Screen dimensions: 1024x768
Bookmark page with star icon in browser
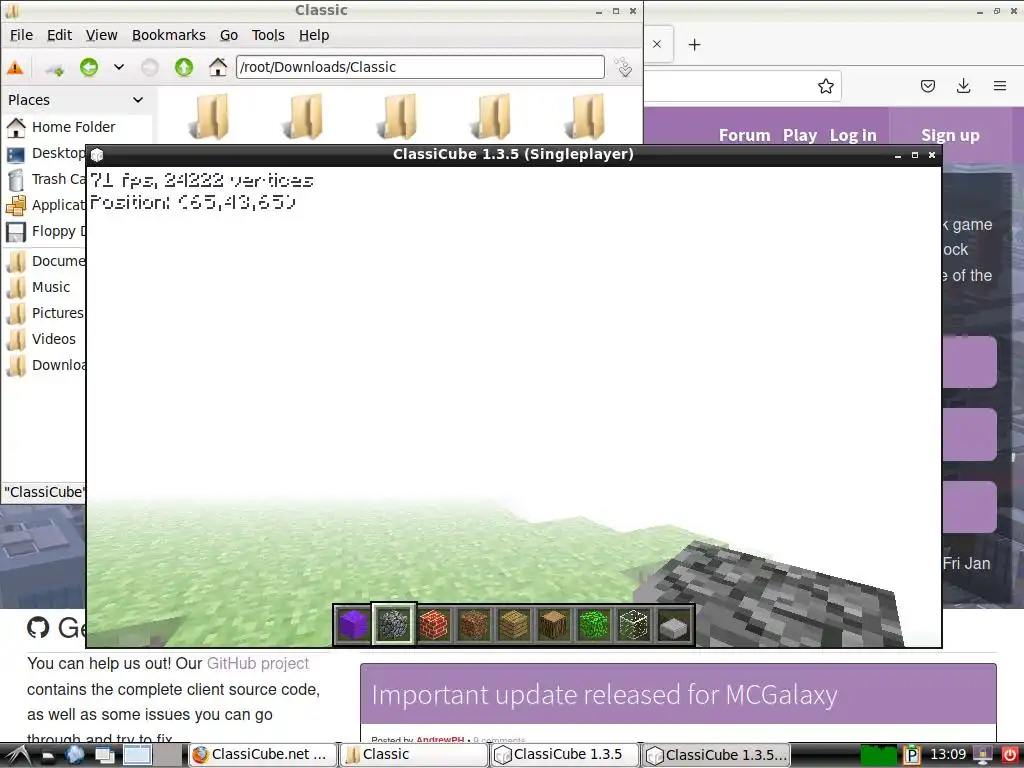tap(825, 86)
